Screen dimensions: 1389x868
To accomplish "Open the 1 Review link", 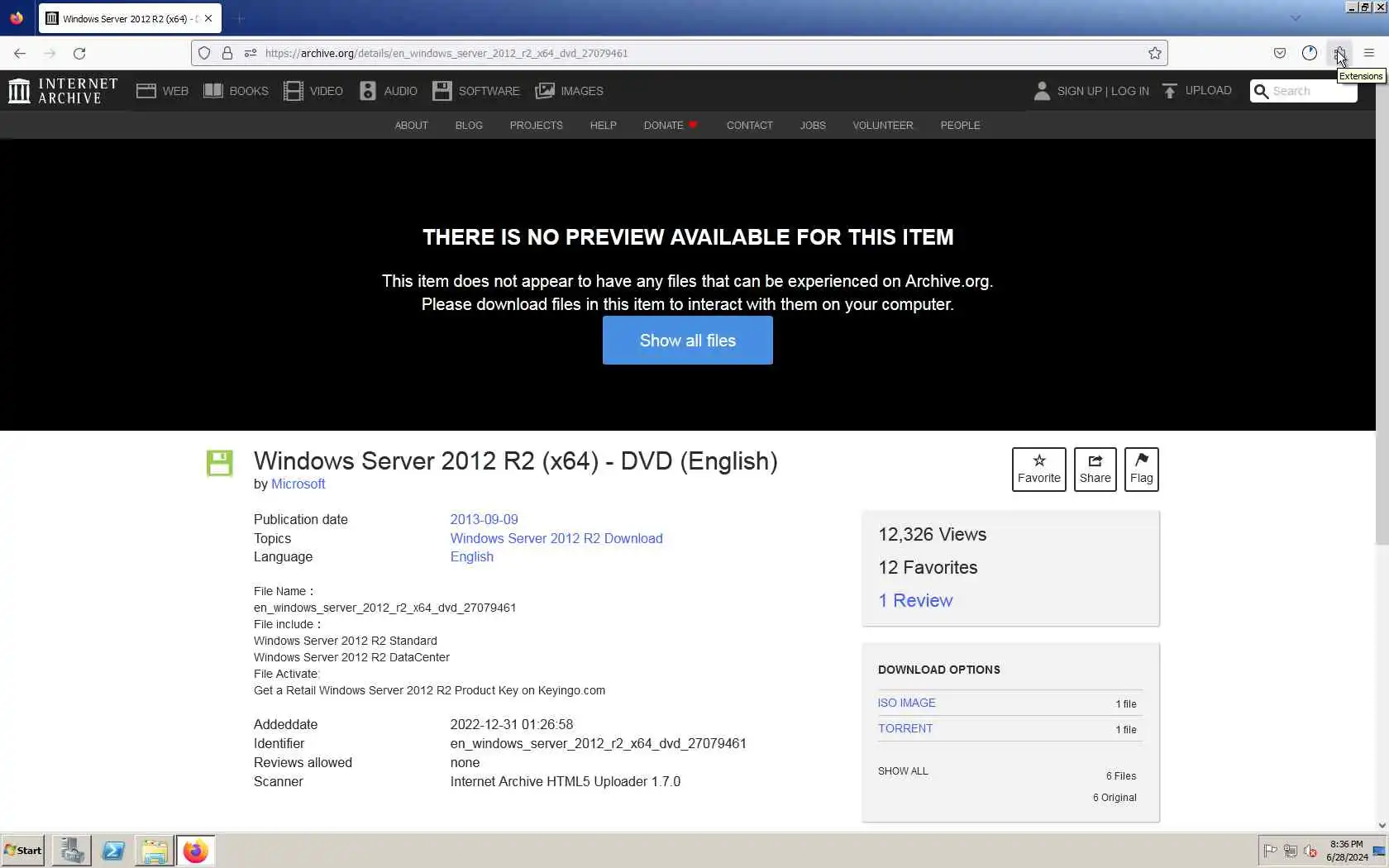I will 915,601.
